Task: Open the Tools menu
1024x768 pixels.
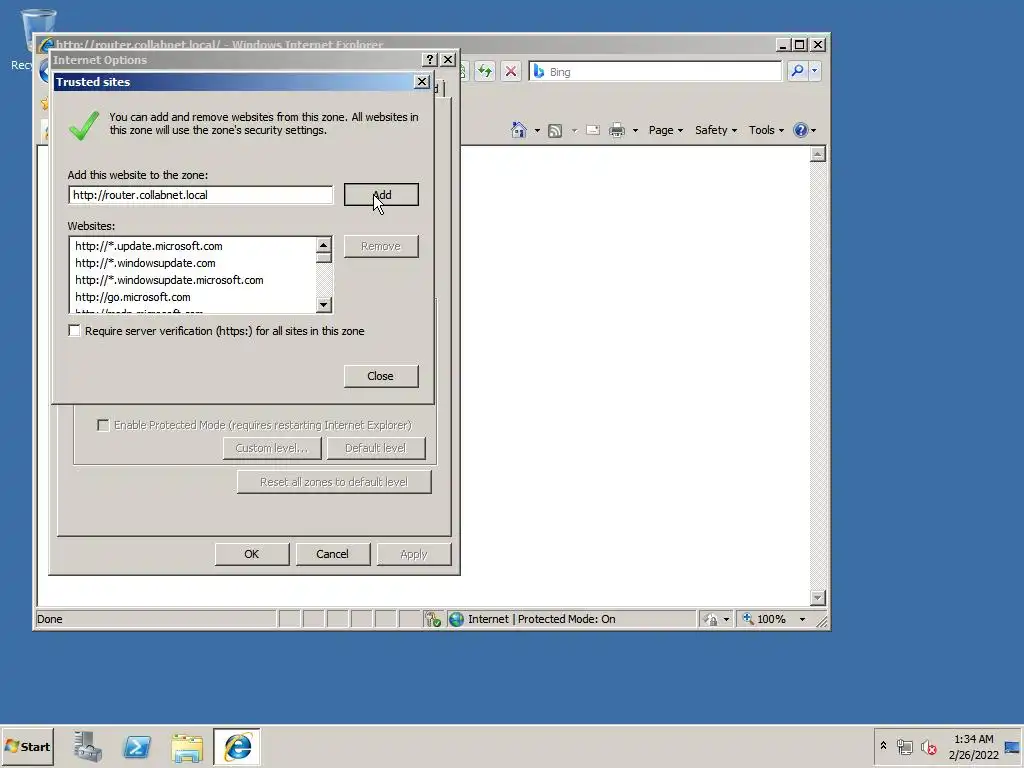Action: tap(766, 130)
